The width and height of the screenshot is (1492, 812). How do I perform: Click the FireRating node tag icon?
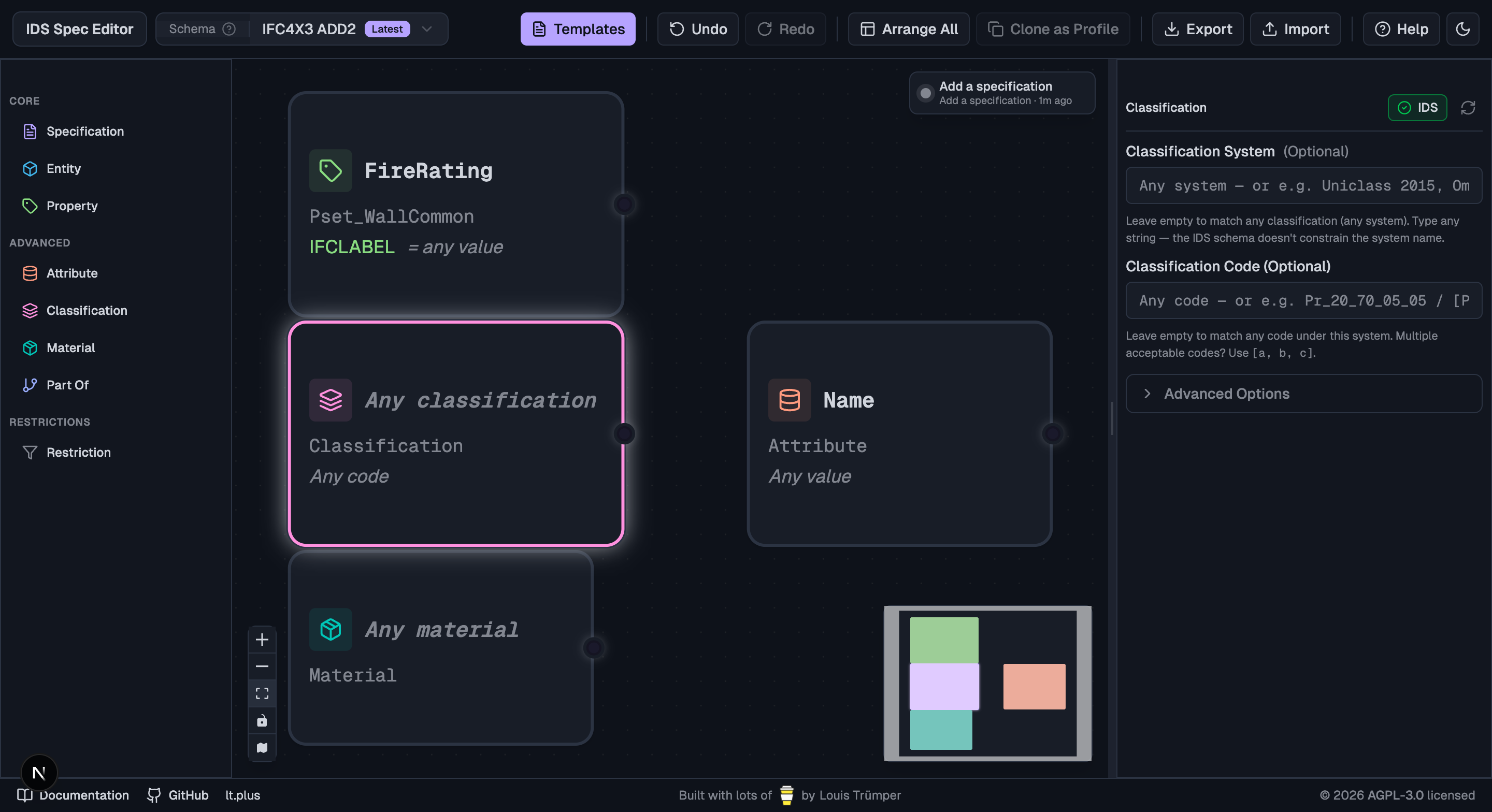tap(331, 170)
